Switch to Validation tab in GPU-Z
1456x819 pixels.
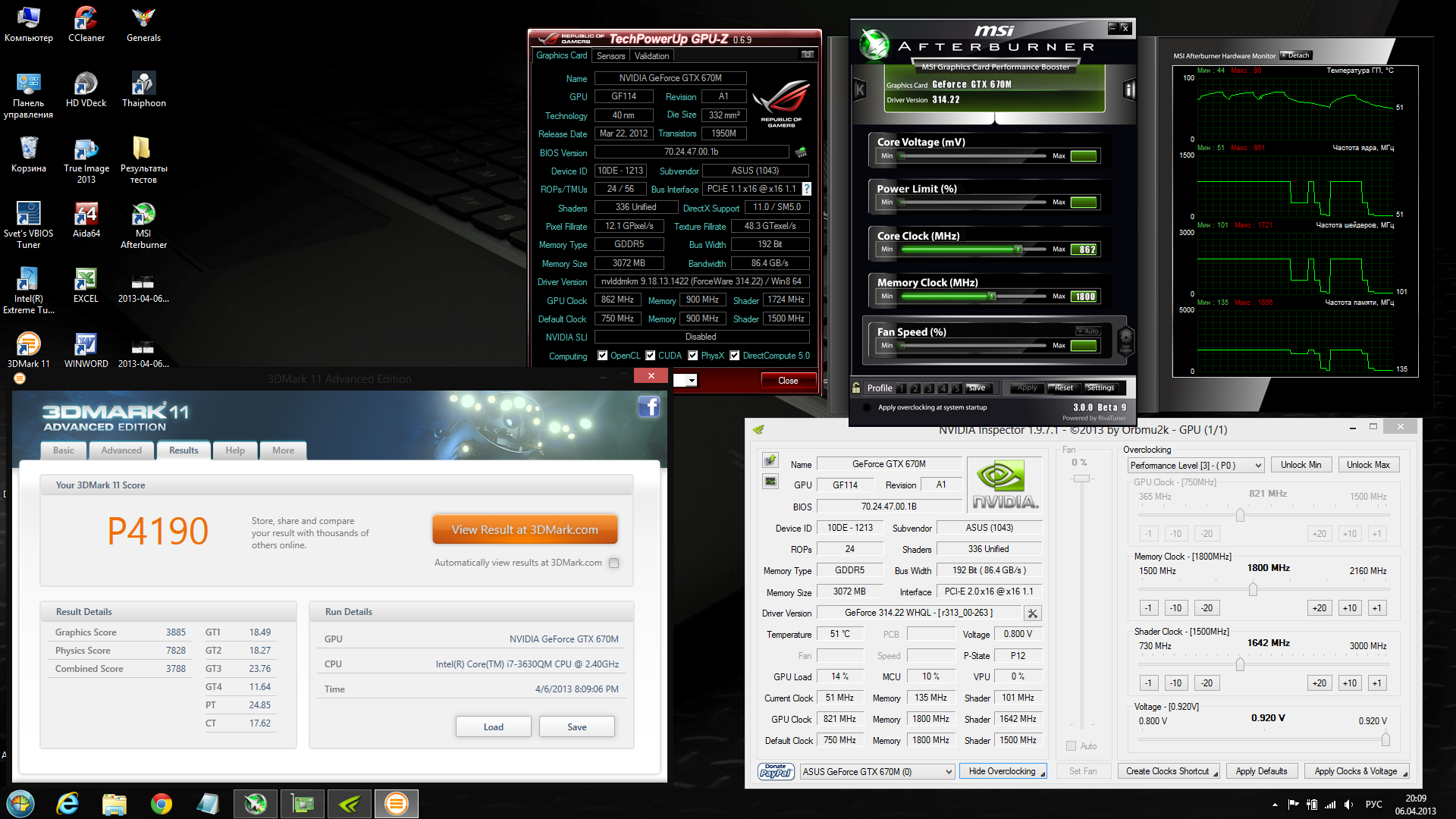651,55
